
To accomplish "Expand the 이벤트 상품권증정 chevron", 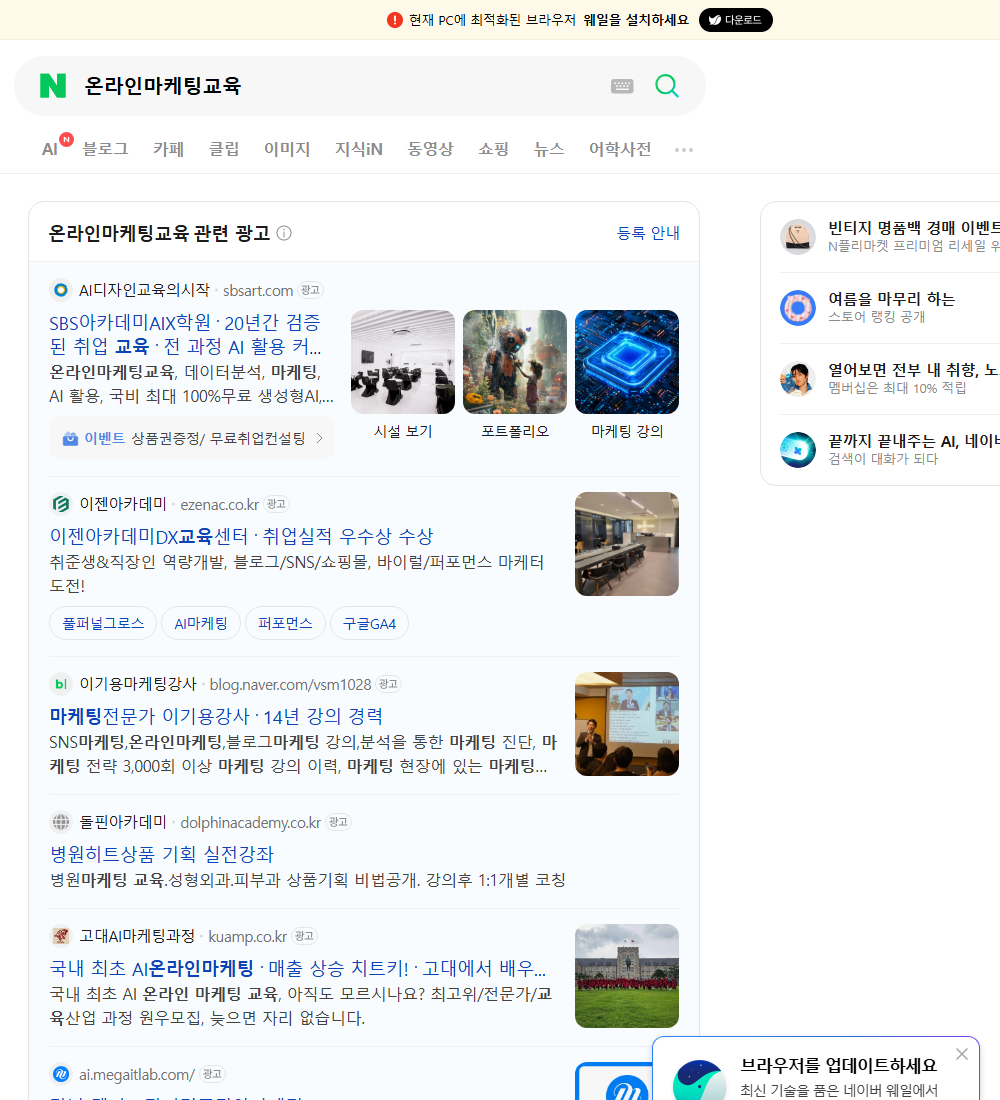I will point(320,438).
